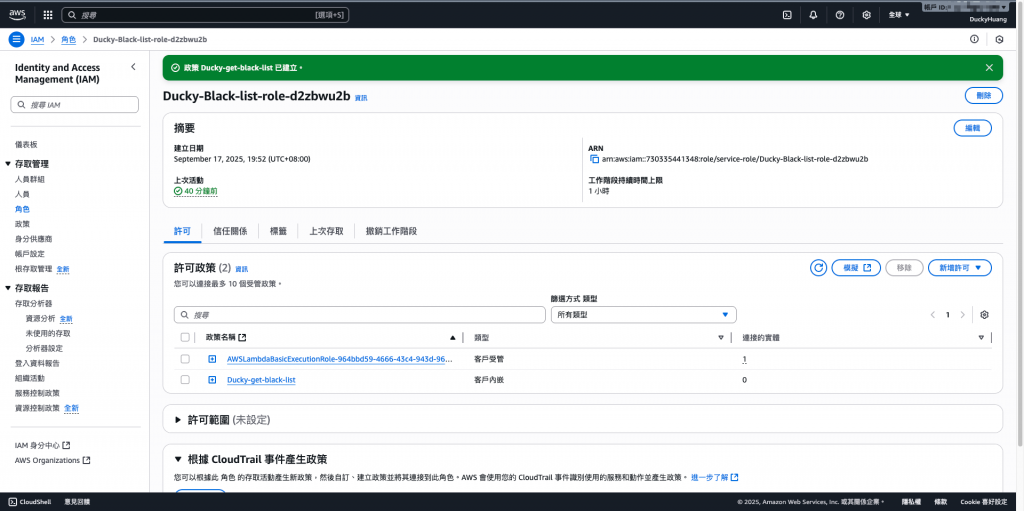Switch to the 上次存取 tab

coord(327,231)
